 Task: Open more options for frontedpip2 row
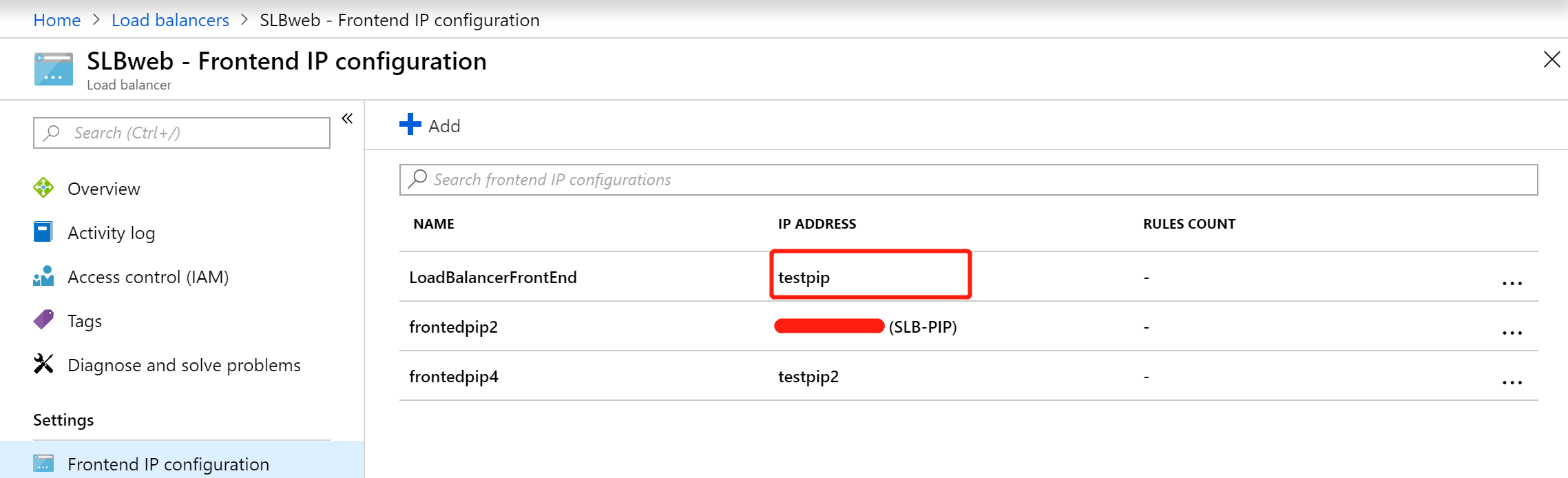pyautogui.click(x=1512, y=333)
